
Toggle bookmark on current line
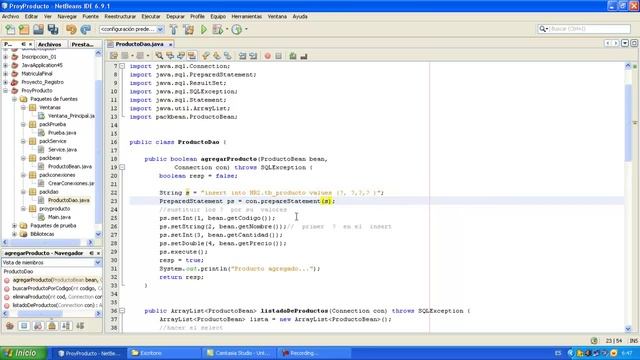(x=228, y=56)
